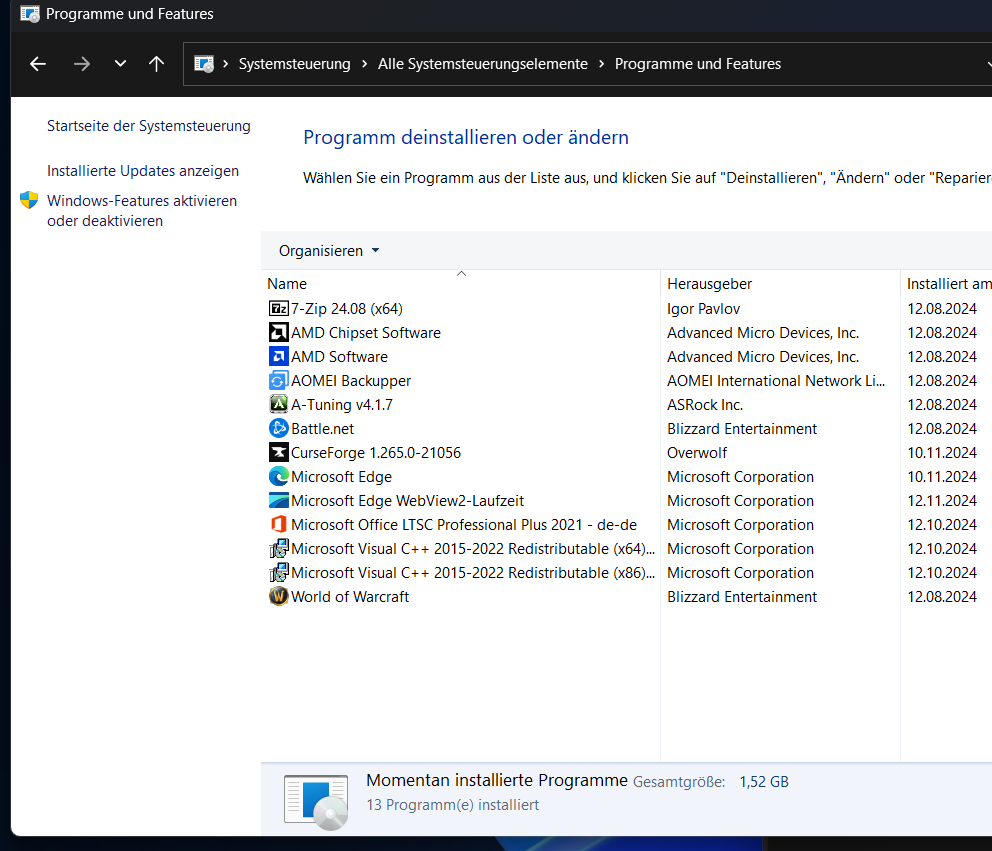Open the Organisieren dropdown menu
992x851 pixels.
[329, 251]
